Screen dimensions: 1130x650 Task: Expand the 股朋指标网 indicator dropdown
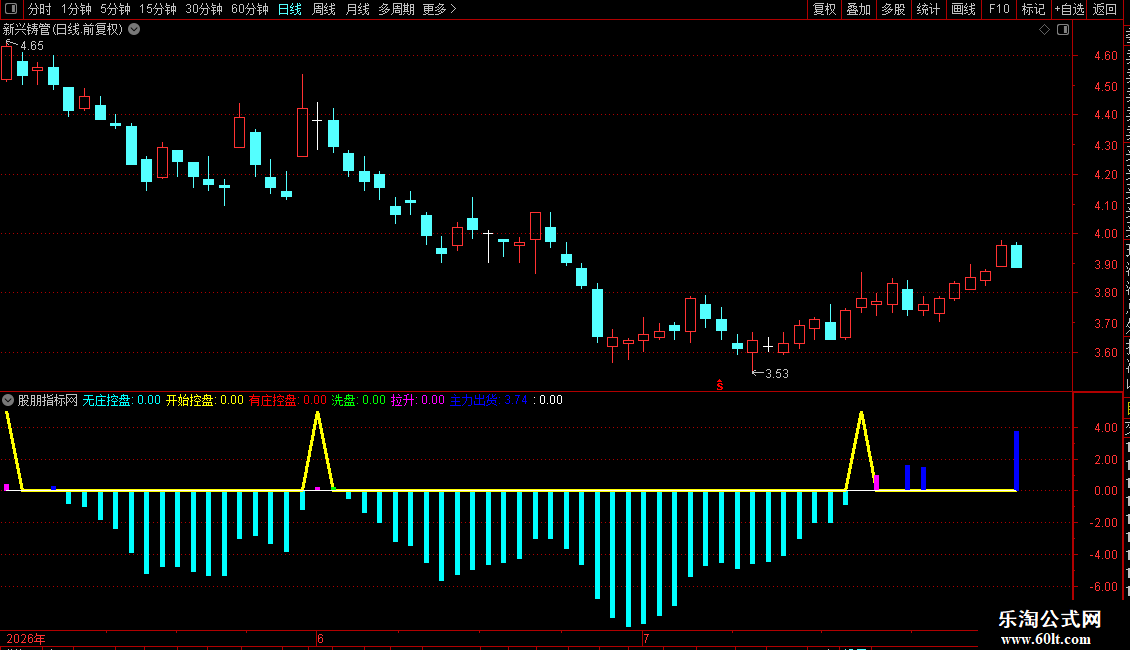tap(8, 400)
